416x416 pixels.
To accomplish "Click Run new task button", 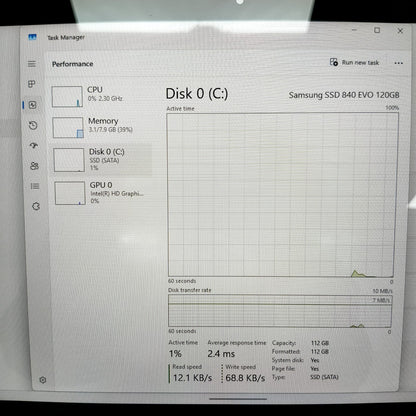I will pyautogui.click(x=354, y=62).
